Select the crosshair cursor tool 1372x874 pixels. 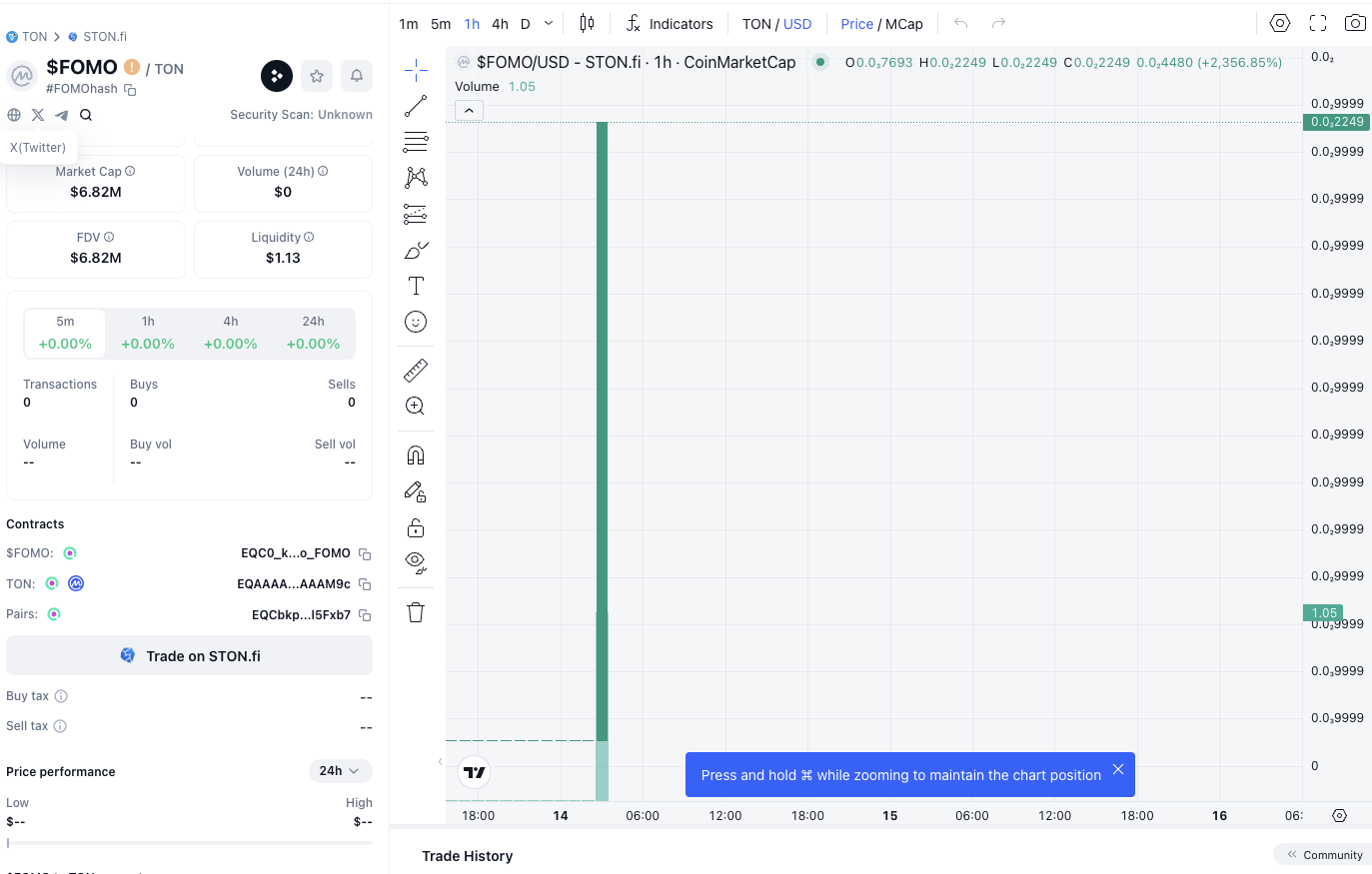(416, 69)
